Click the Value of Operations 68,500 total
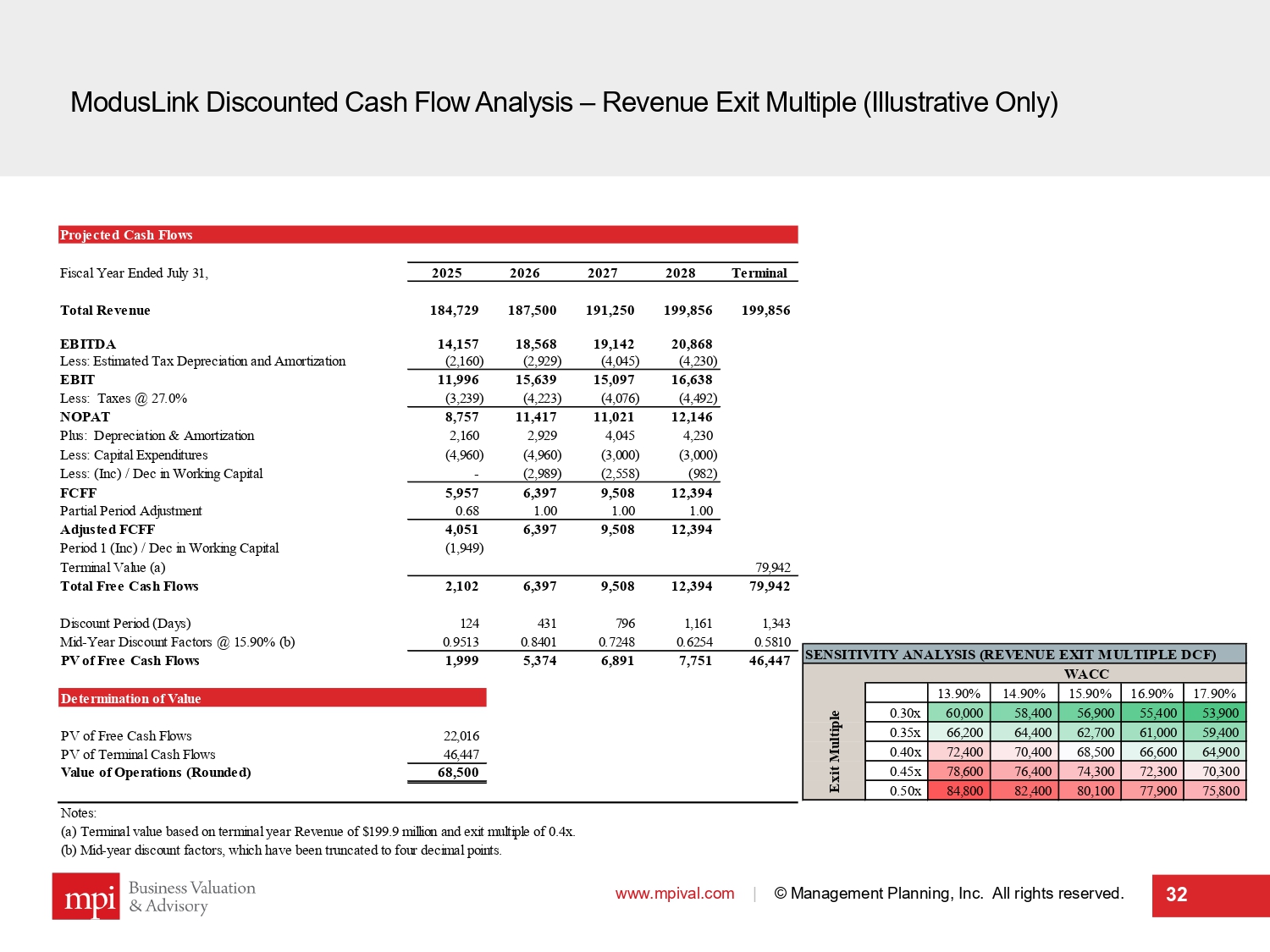The image size is (1270, 952). click(x=457, y=773)
